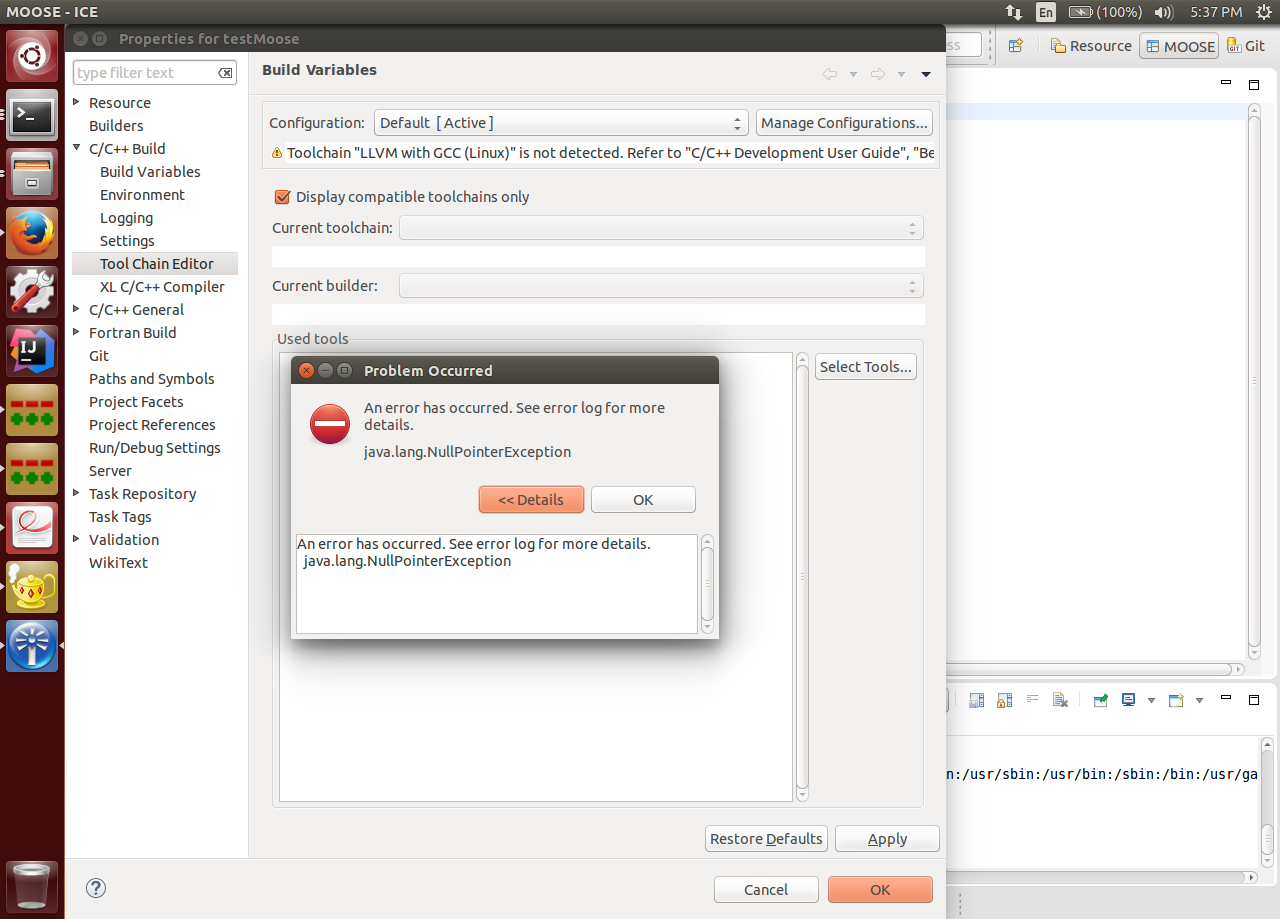1280x919 pixels.
Task: Click OK in the Problem Occurred dialog
Action: click(x=643, y=500)
